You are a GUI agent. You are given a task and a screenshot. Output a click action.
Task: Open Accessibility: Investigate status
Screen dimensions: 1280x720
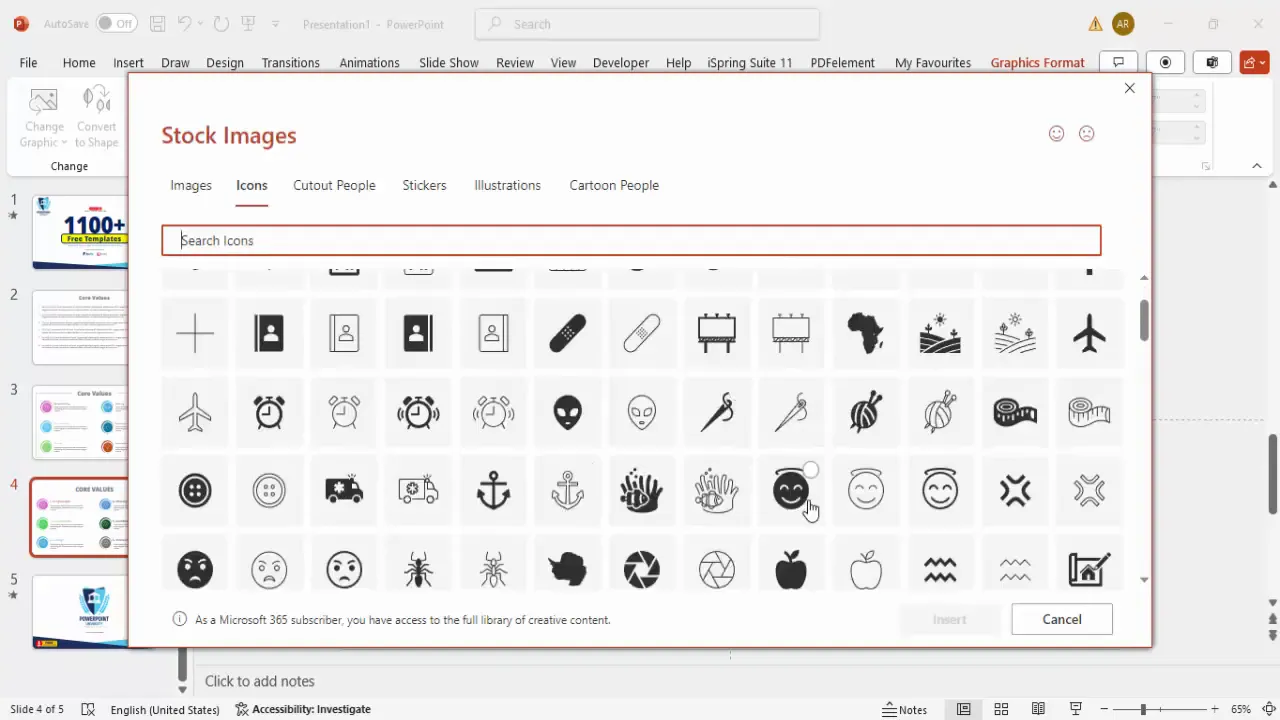tap(303, 709)
